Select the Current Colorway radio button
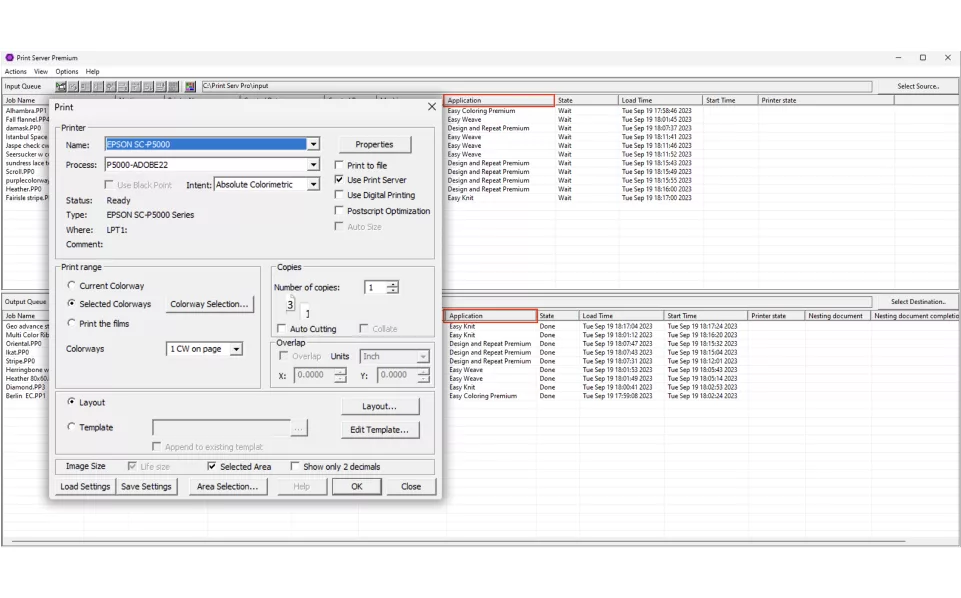 click(71, 286)
